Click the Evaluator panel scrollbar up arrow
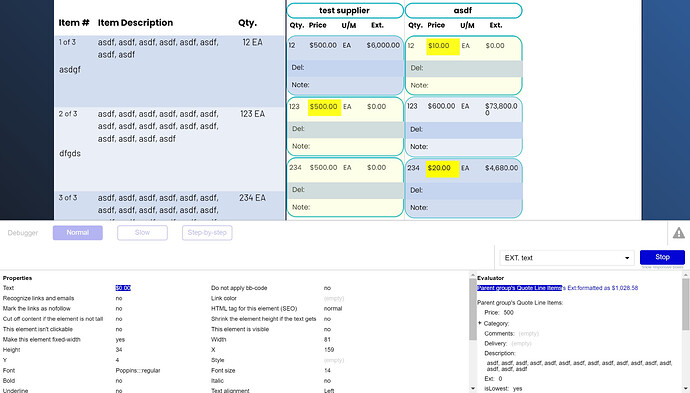 (686, 275)
